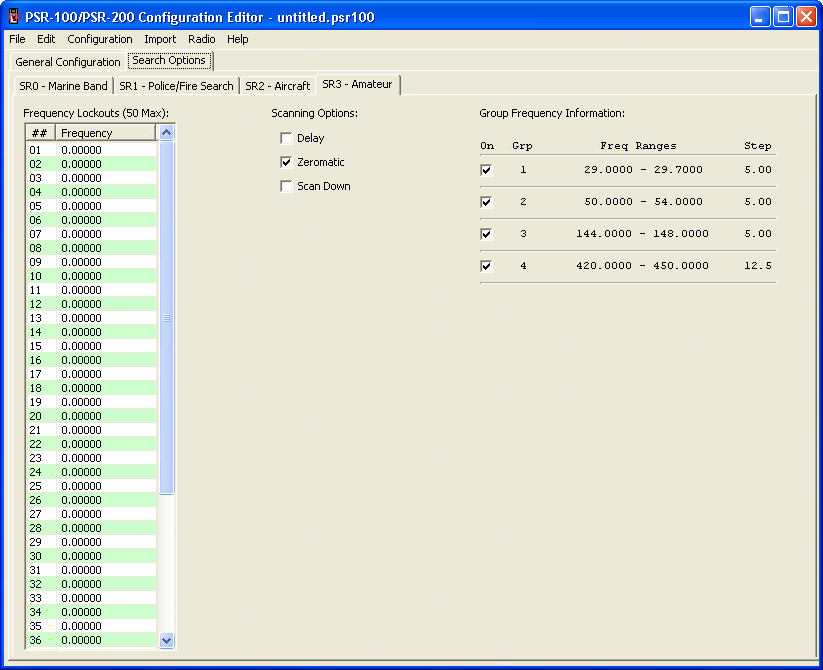Turn off group 2 range 50.0000 - 54.0000
Image resolution: width=823 pixels, height=670 pixels.
487,202
